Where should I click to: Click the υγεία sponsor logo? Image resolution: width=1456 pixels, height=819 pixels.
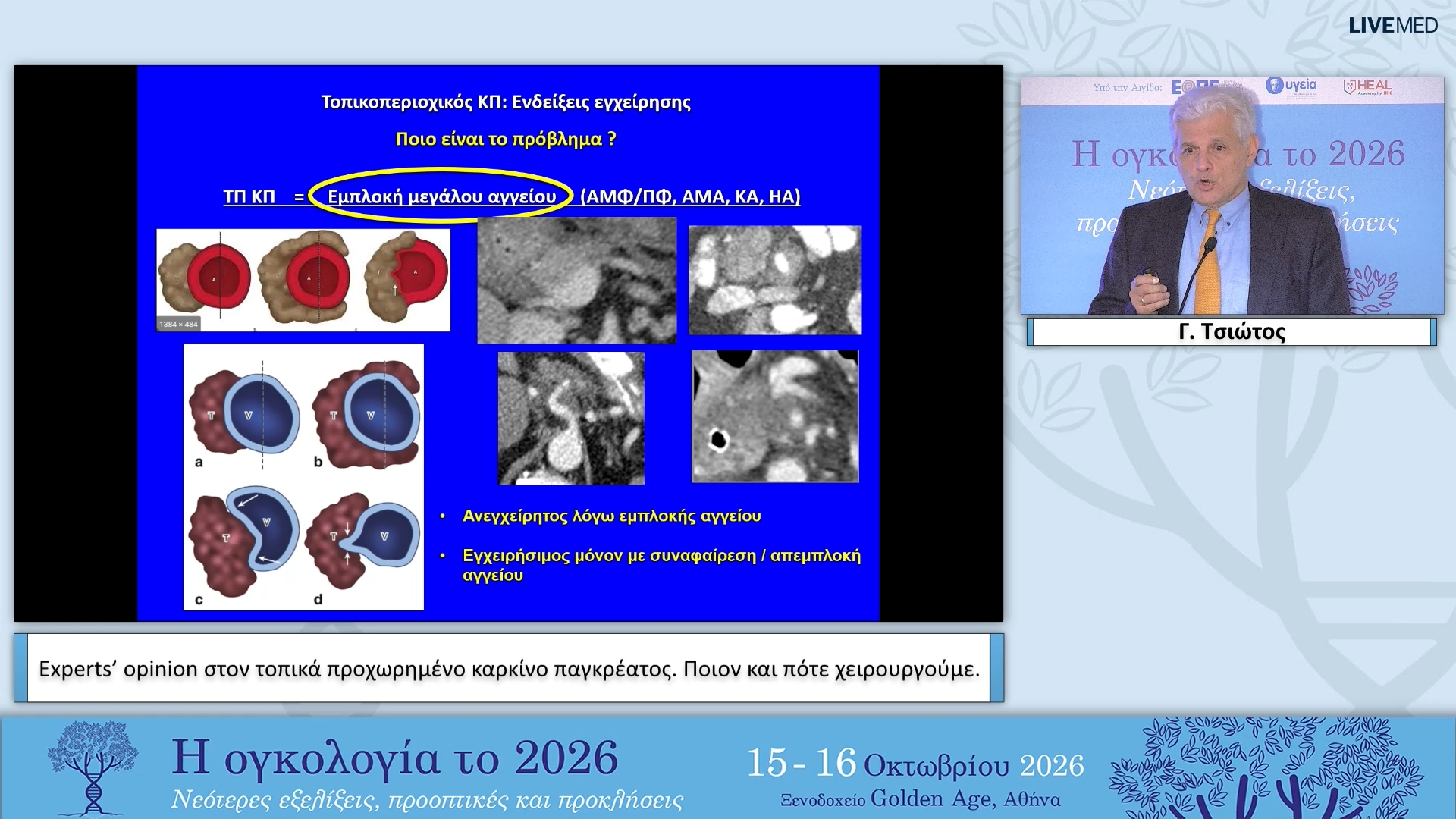pyautogui.click(x=1291, y=86)
